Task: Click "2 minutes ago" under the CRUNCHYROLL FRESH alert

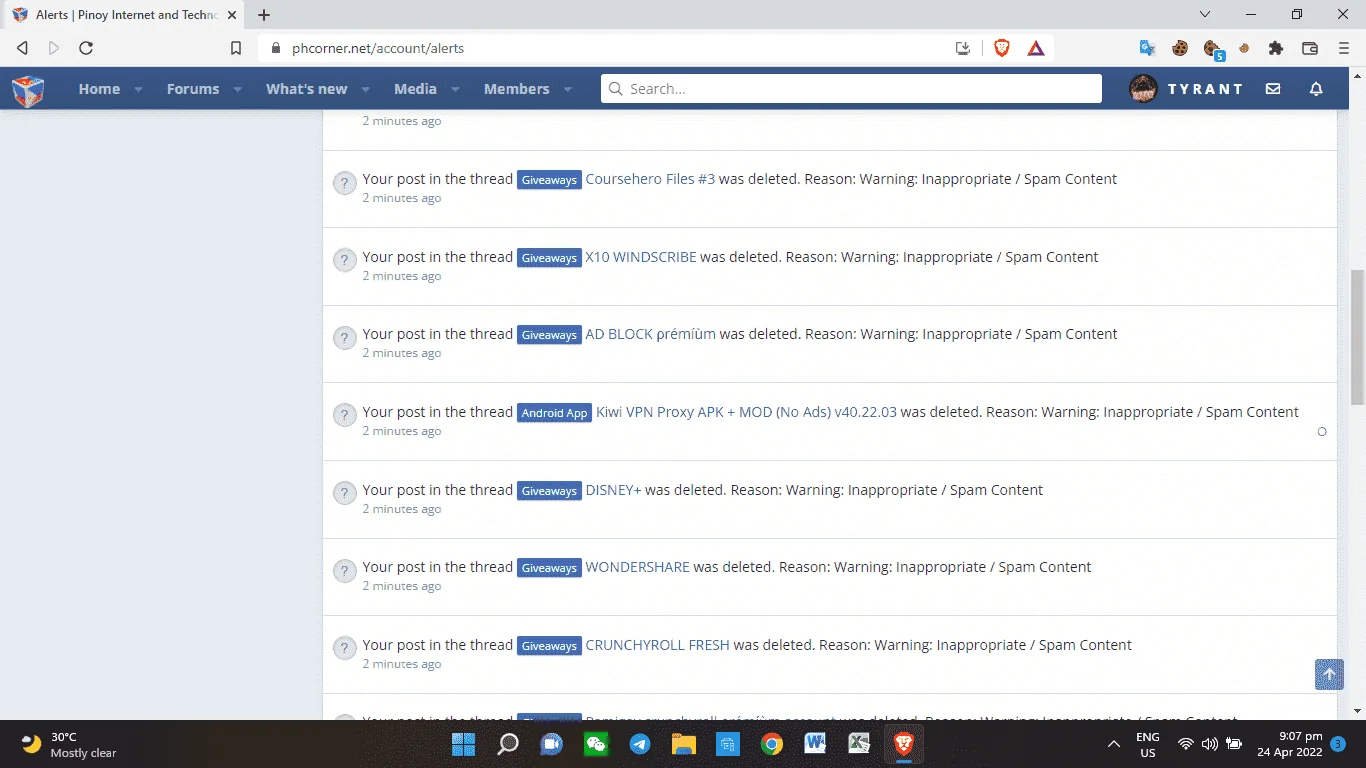Action: tap(401, 664)
